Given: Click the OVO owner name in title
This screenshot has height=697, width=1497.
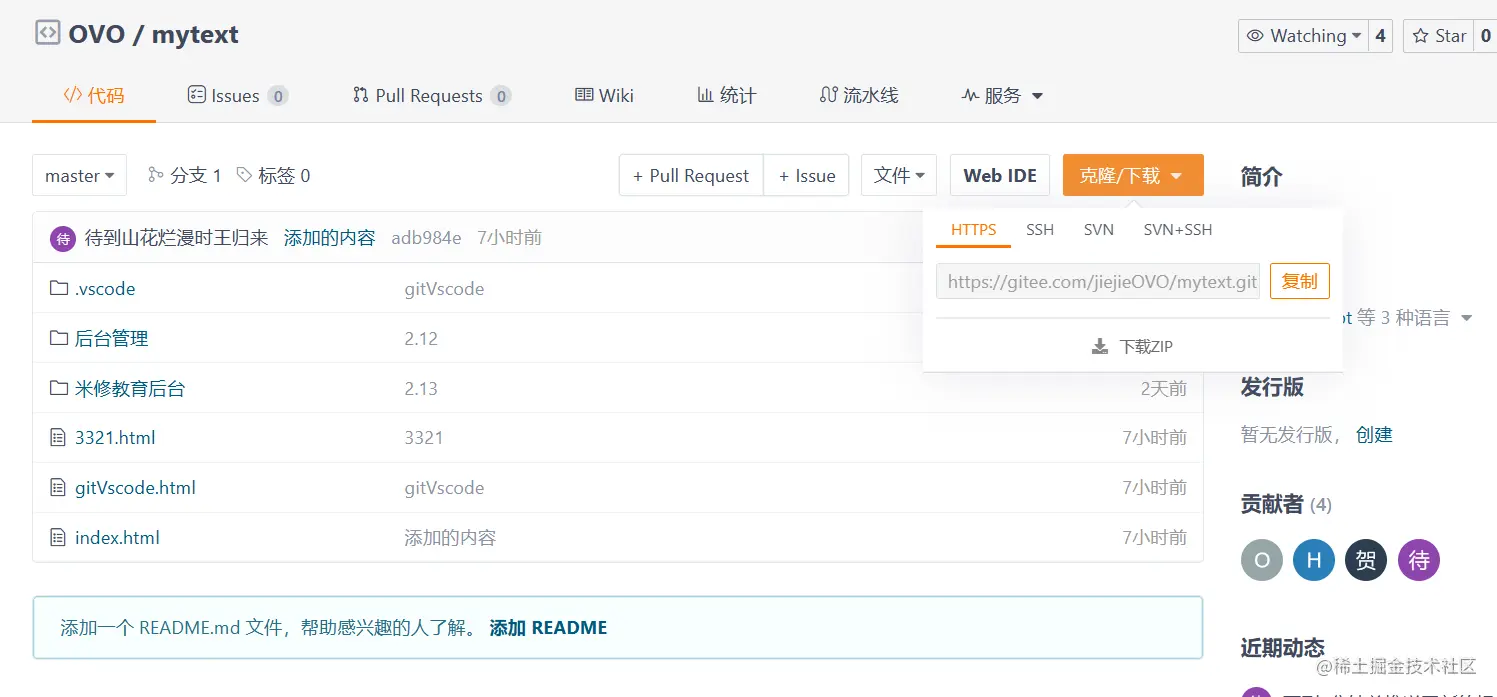Looking at the screenshot, I should [x=96, y=34].
